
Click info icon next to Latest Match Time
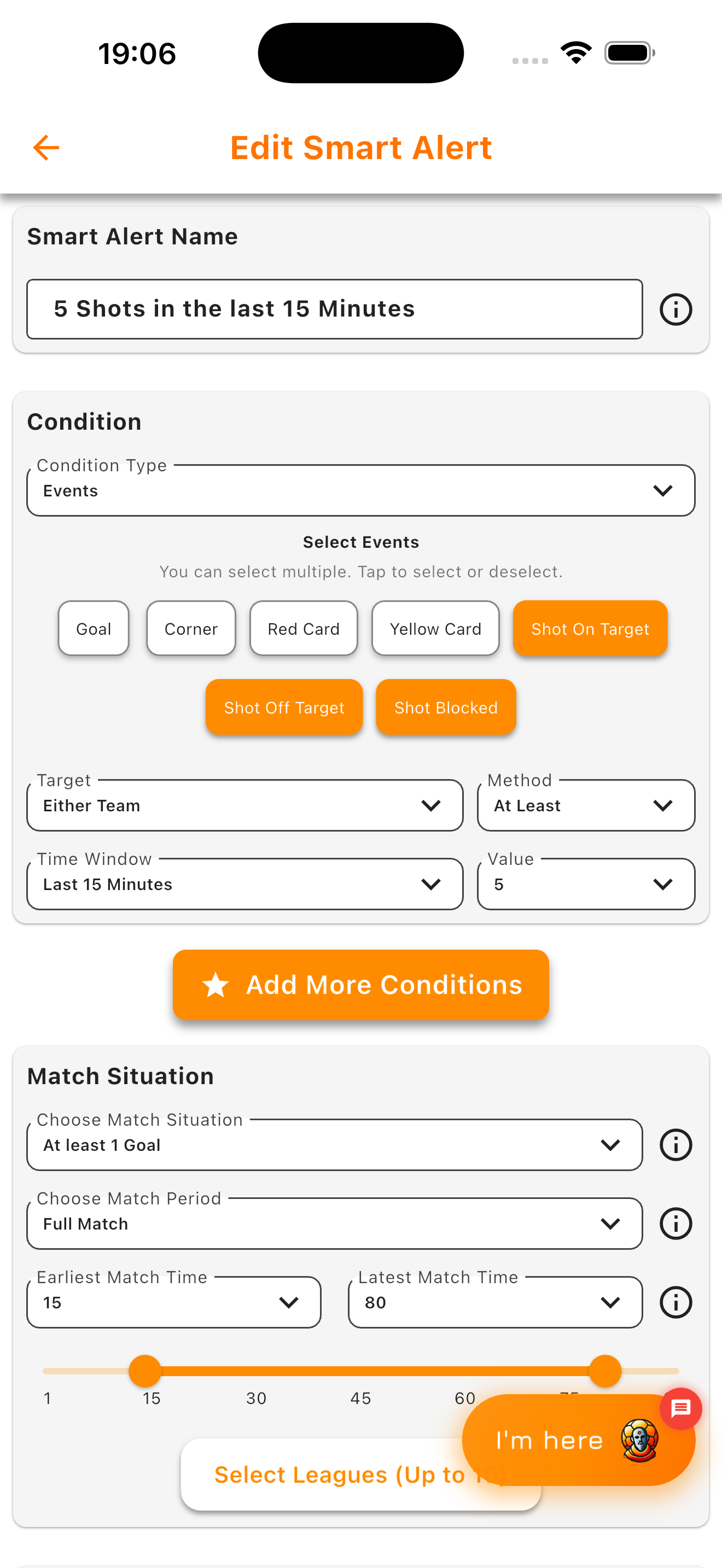676,1302
